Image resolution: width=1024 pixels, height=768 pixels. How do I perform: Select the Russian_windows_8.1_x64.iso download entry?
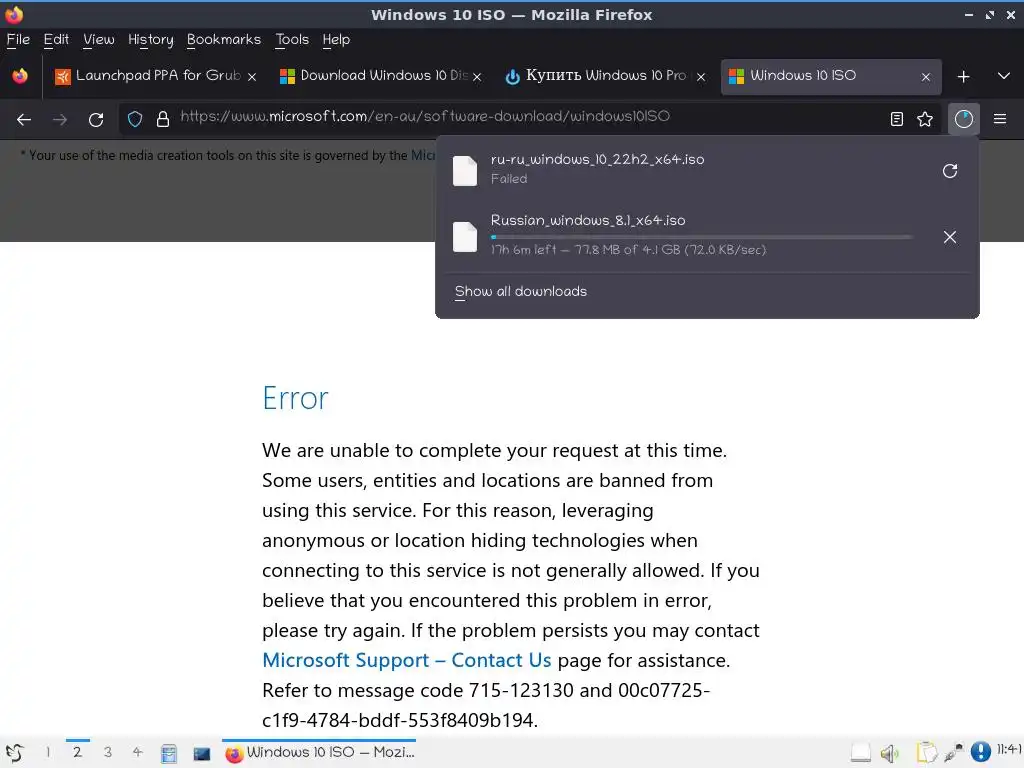point(707,235)
